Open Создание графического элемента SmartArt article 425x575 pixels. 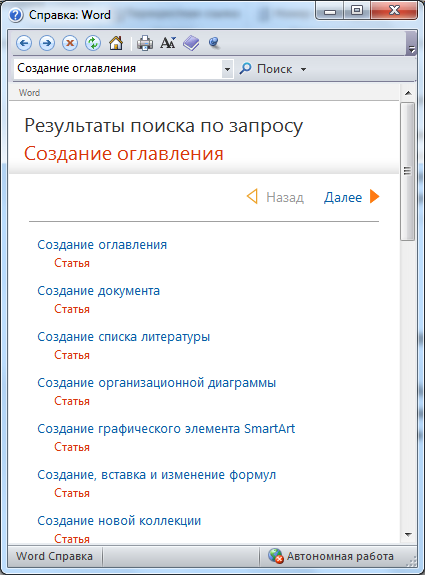click(166, 428)
